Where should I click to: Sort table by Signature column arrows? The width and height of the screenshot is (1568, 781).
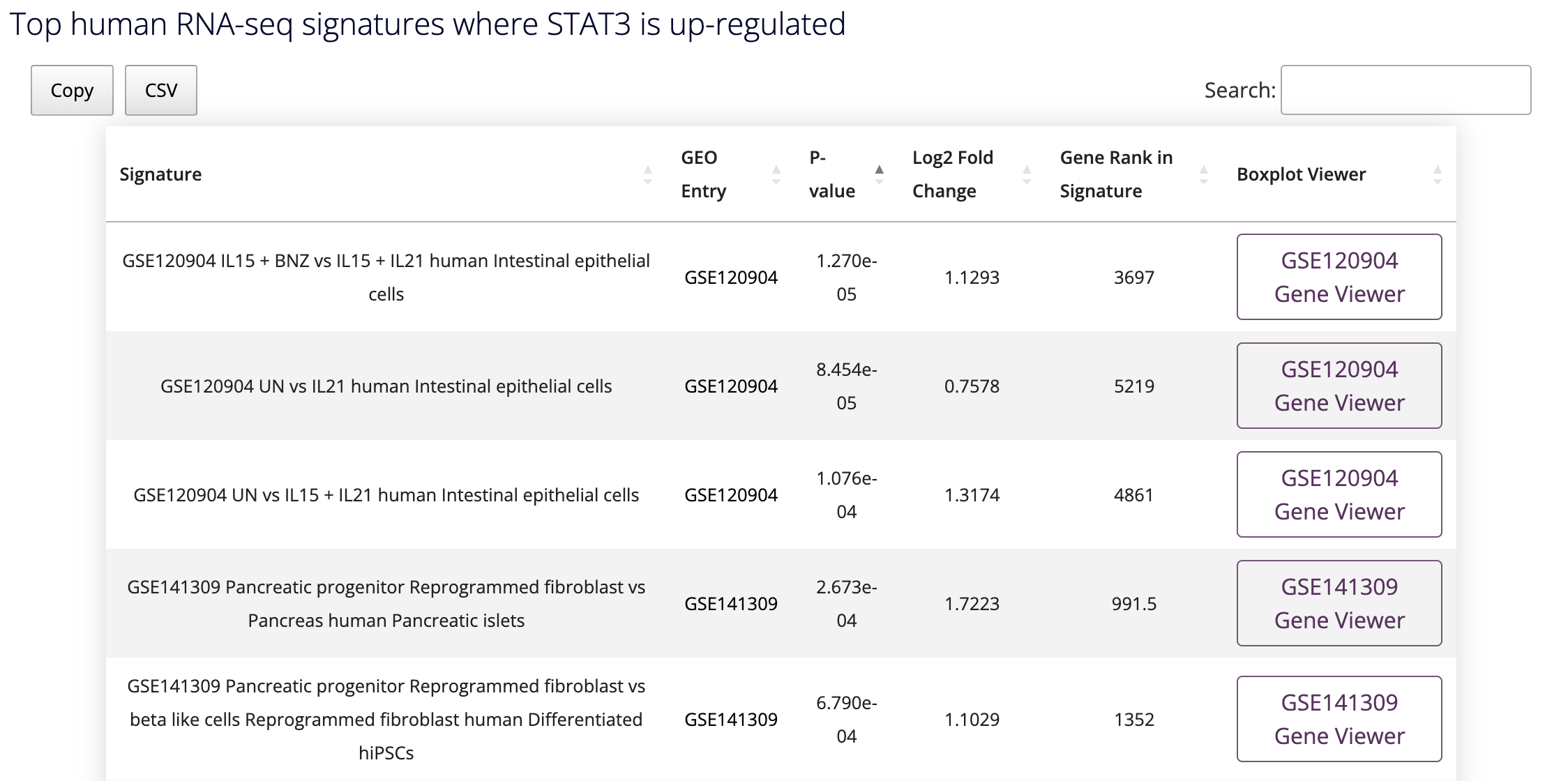click(648, 174)
